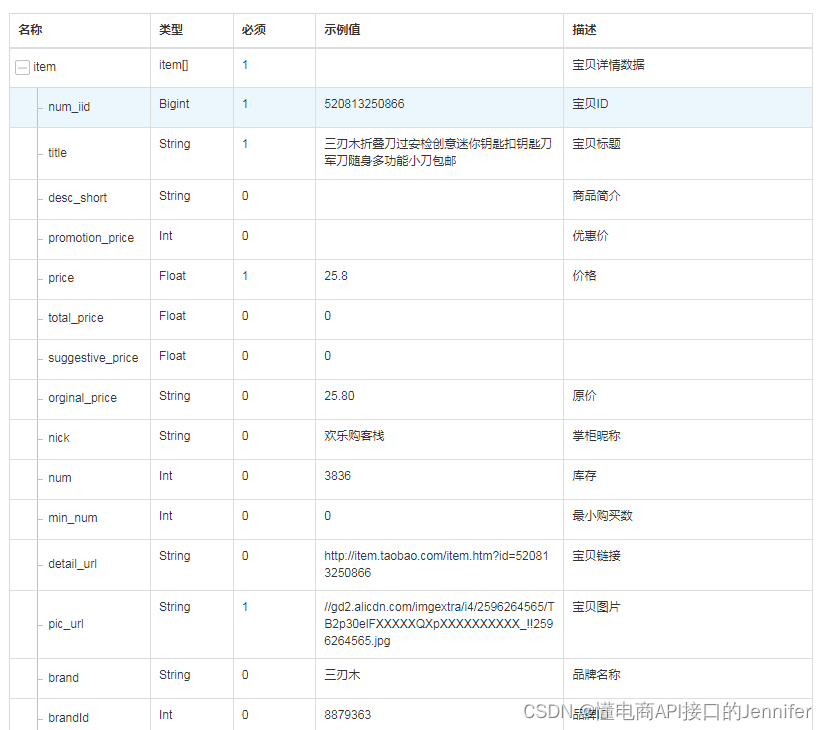This screenshot has height=730, width=827.
Task: Select the pic_url field name
Action: point(66,624)
